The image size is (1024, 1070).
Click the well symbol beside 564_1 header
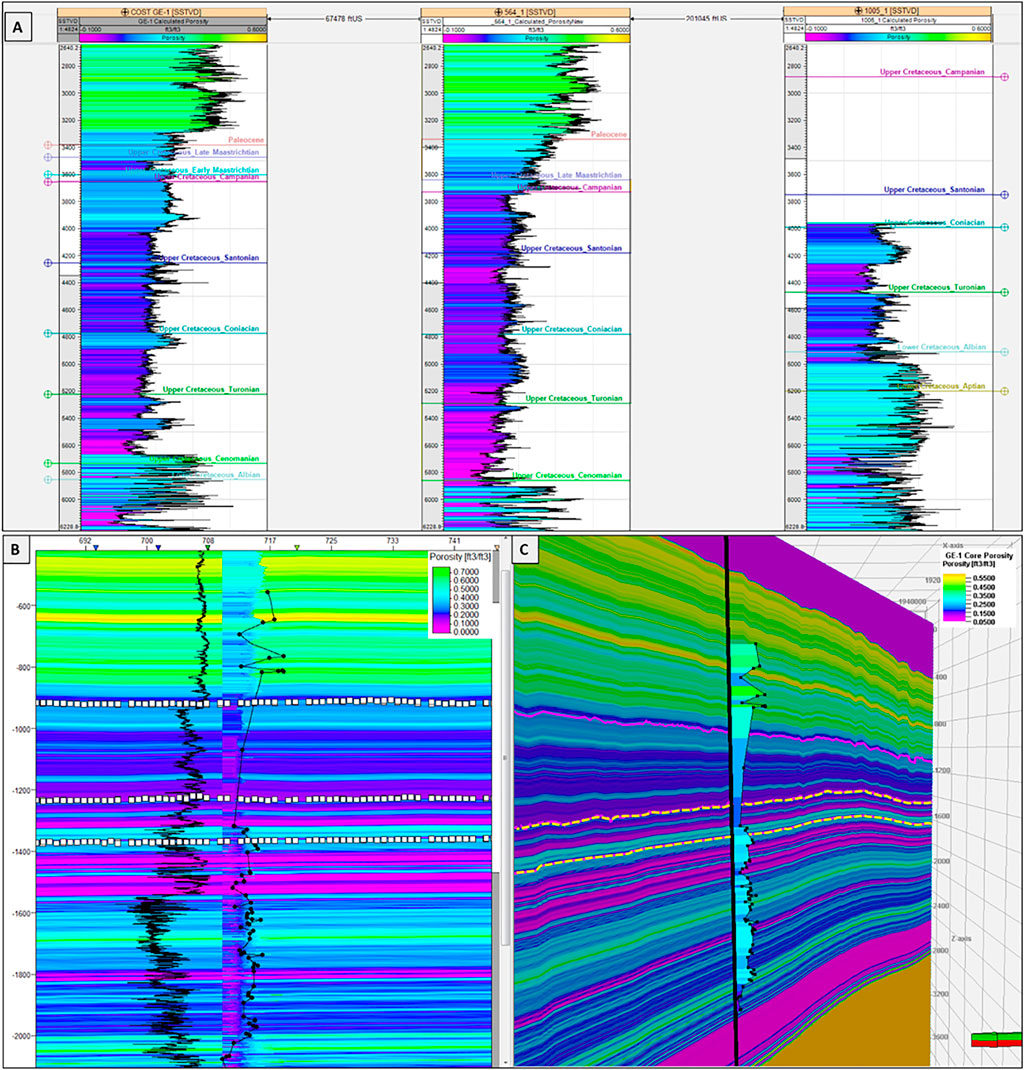(499, 12)
